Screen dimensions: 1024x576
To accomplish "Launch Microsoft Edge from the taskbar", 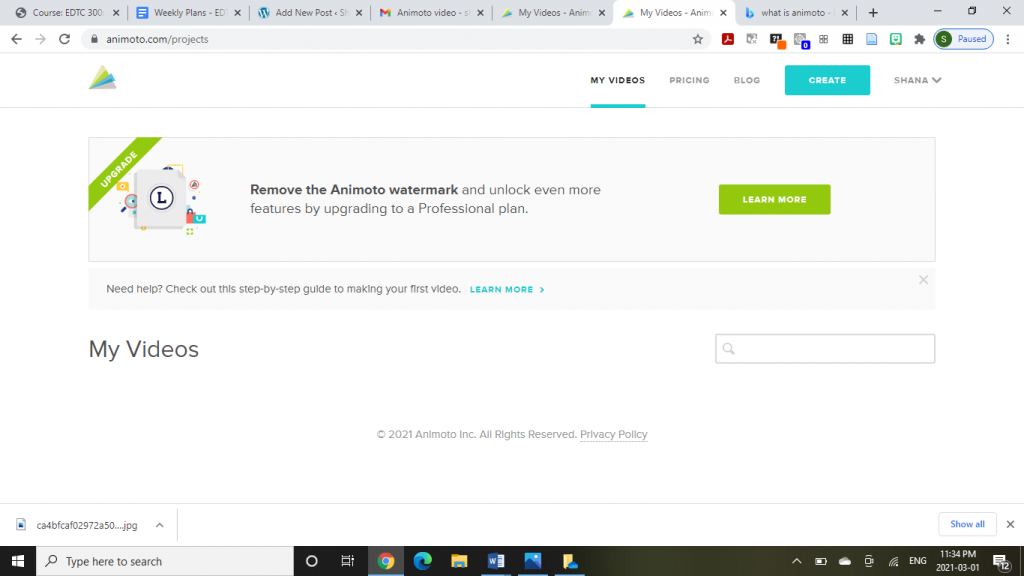I will pos(423,561).
